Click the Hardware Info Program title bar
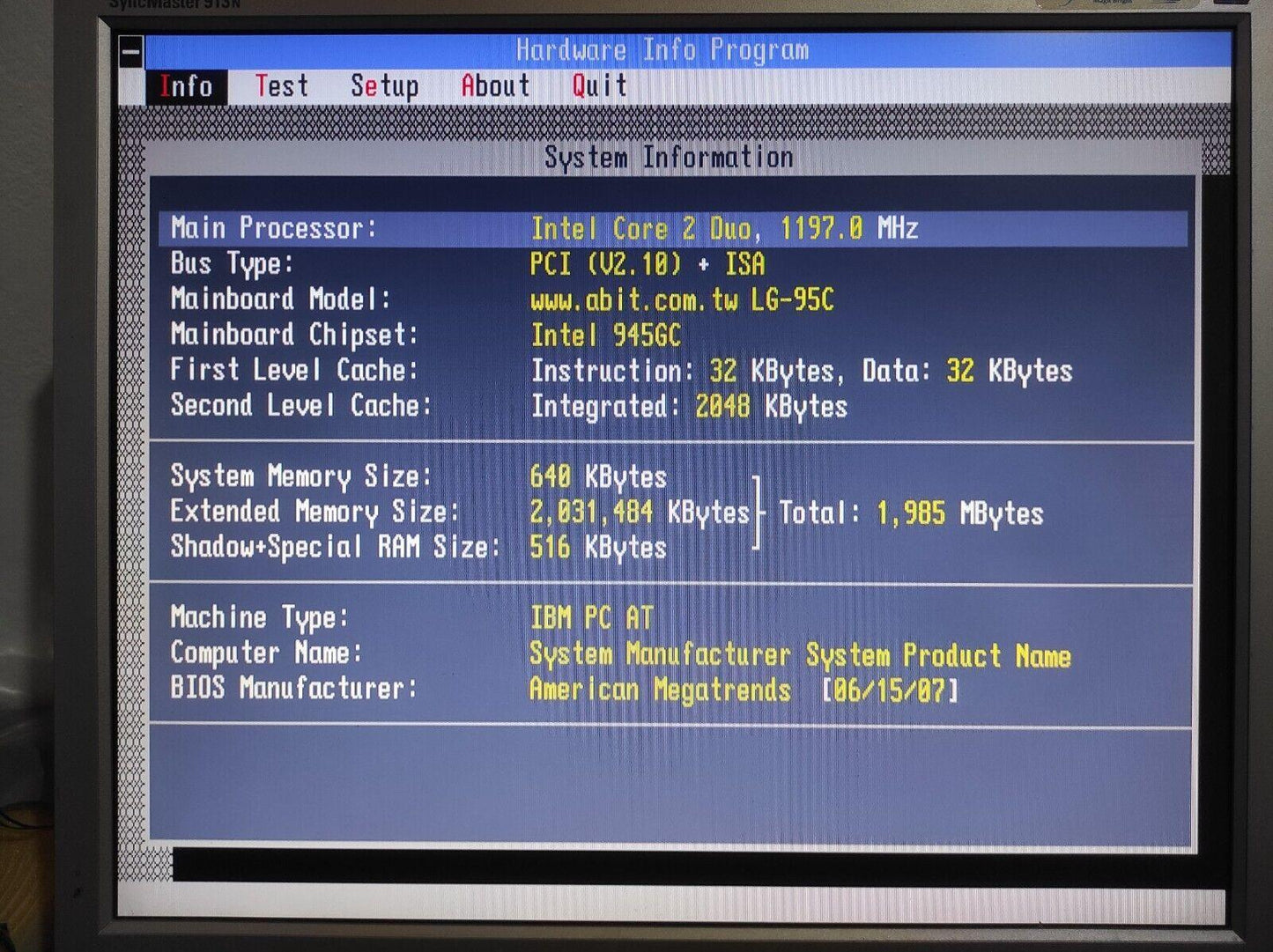The width and height of the screenshot is (1273, 952). pos(662,51)
